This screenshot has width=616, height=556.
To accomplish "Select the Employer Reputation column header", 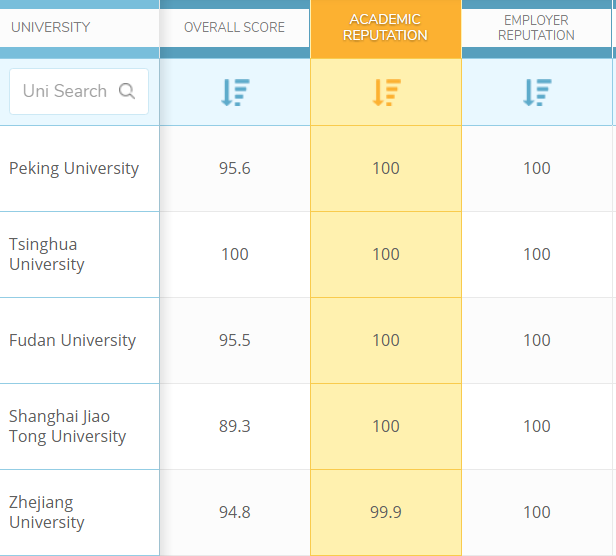I will point(536,28).
